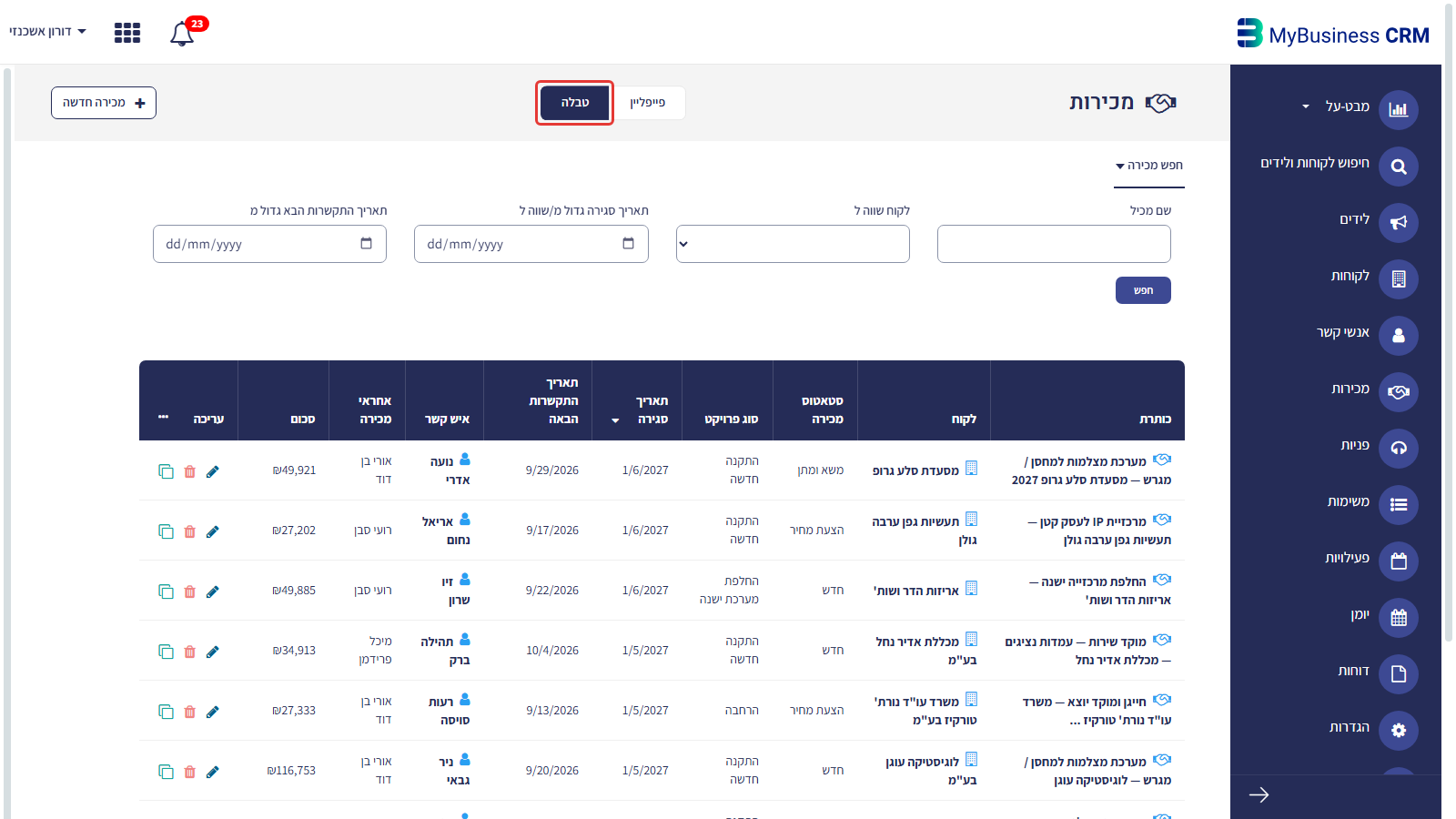Open the לקוח שווה ל customer dropdown
Screen dimensions: 1456x819
click(793, 244)
